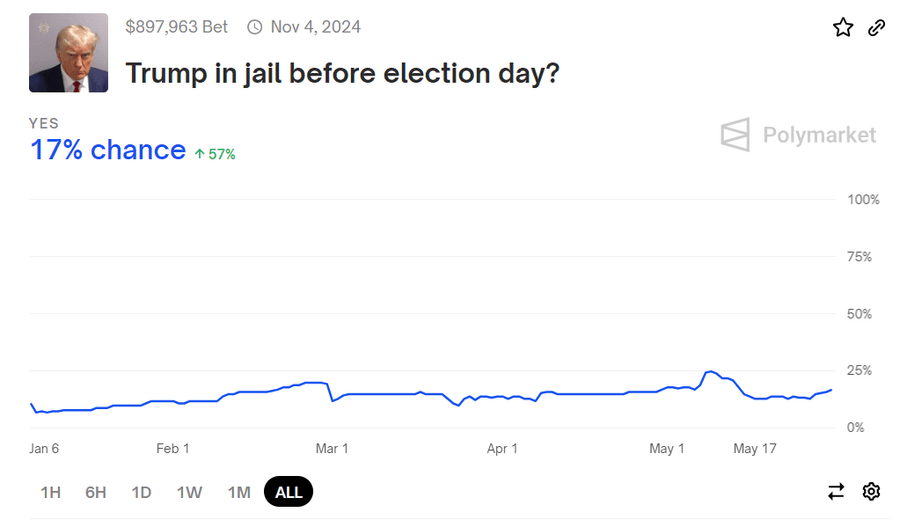
Task: Click the Nov 4, 2024 end date
Action: click(315, 27)
